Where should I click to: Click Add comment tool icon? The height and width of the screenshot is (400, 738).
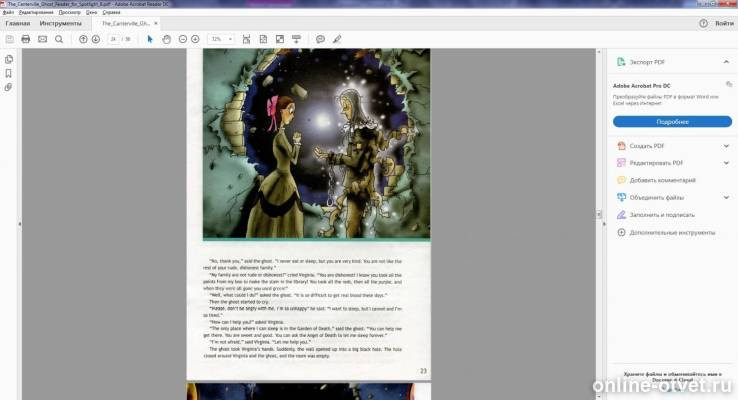point(621,180)
